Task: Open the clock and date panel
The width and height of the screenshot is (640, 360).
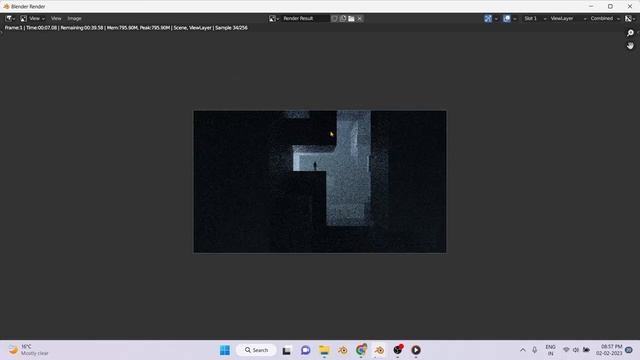Action: (609, 350)
